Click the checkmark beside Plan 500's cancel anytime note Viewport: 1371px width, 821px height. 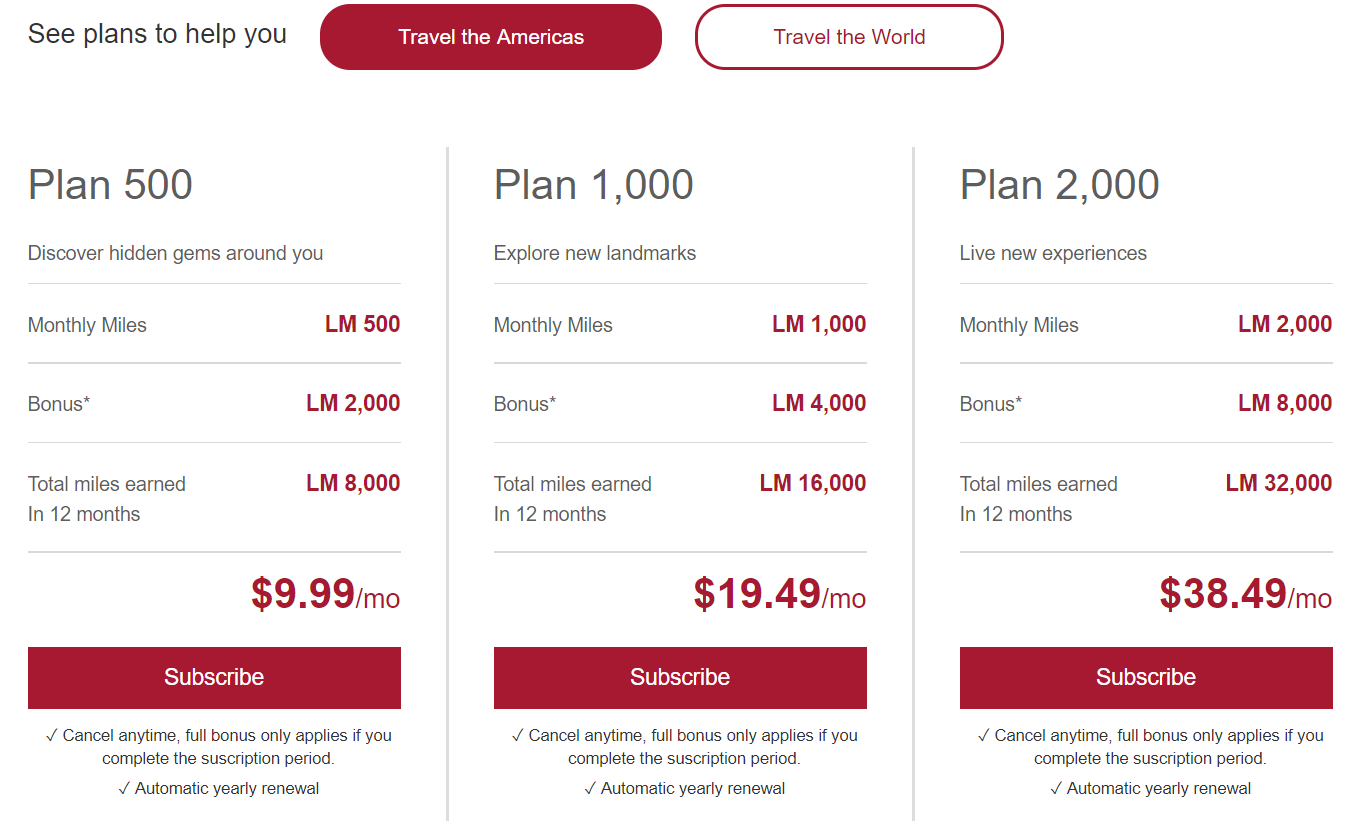pos(52,736)
